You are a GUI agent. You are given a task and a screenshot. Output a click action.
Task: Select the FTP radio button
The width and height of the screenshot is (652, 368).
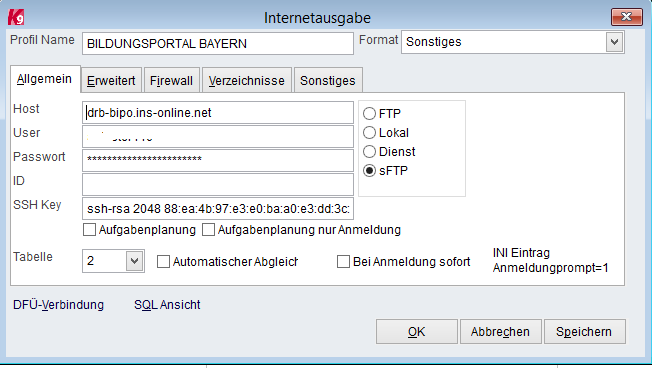(x=369, y=114)
